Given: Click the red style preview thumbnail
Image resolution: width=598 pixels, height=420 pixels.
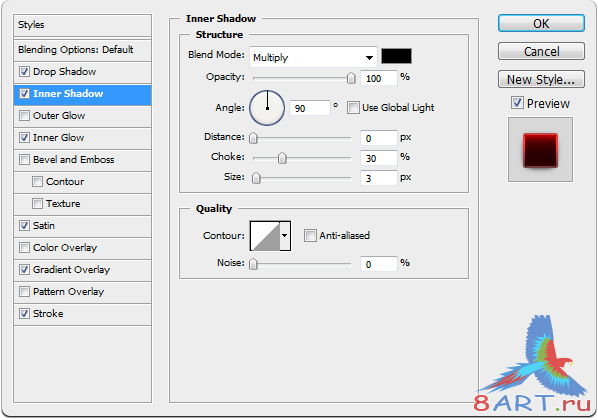Looking at the screenshot, I should [x=540, y=150].
